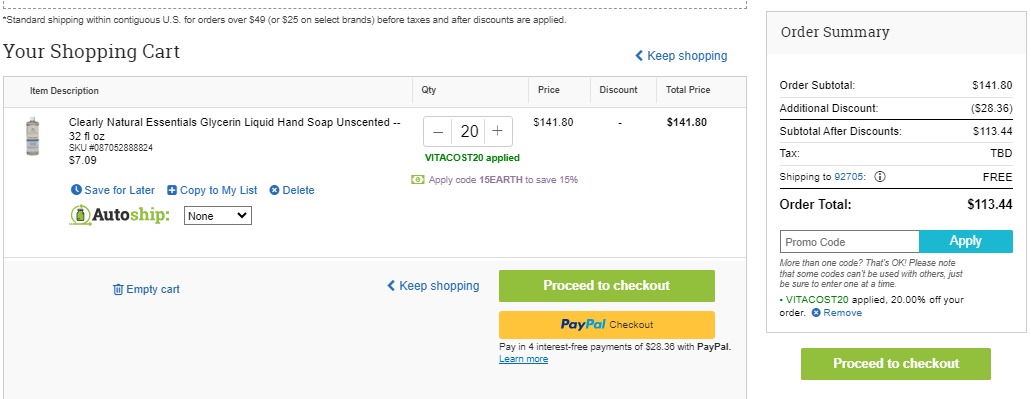Viewport: 1031px width, 399px height.
Task: Open the Autoship frequency dropdown
Action: coord(218,216)
